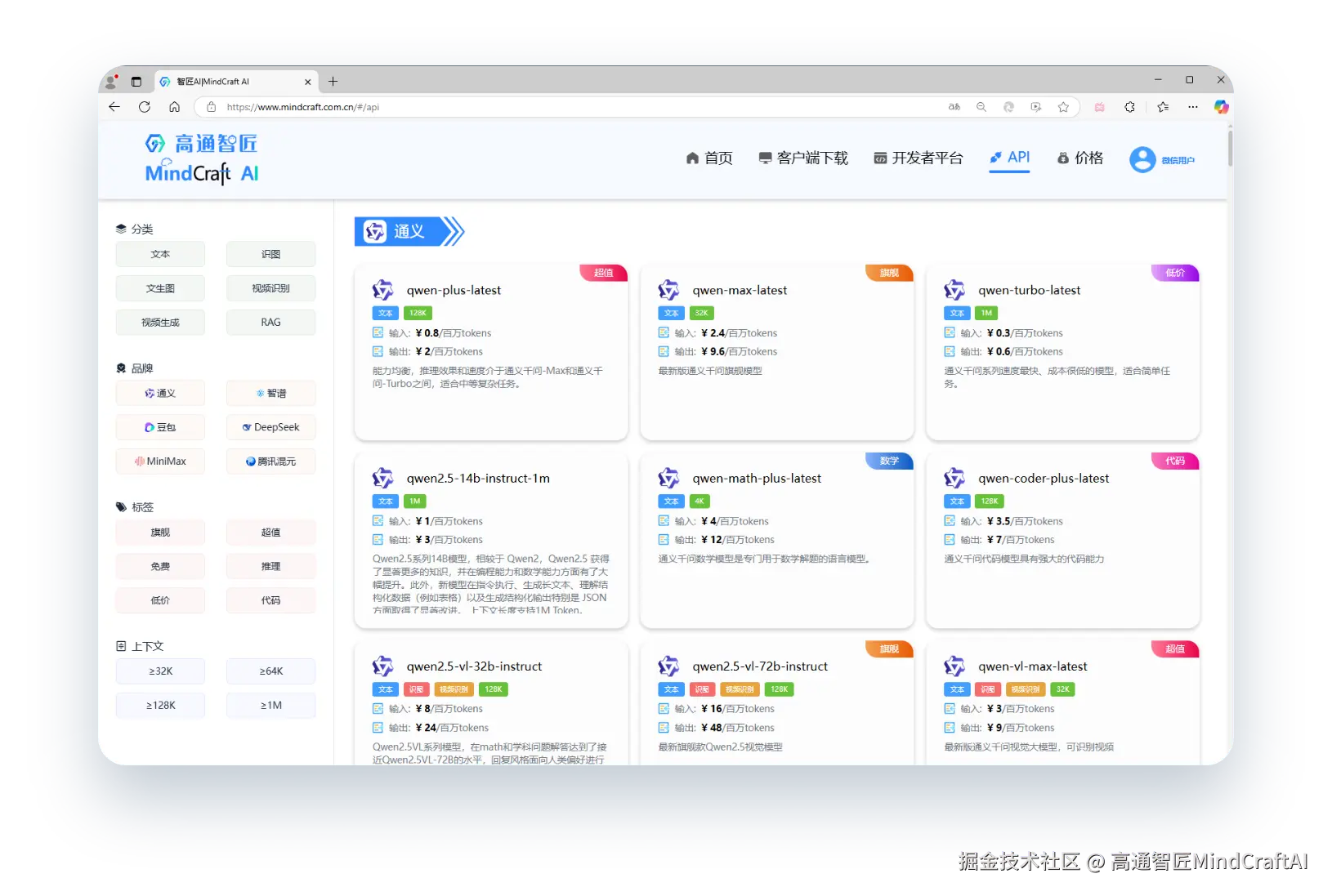Filter context length ≥1M
Image resolution: width=1332 pixels, height=896 pixels.
point(270,705)
